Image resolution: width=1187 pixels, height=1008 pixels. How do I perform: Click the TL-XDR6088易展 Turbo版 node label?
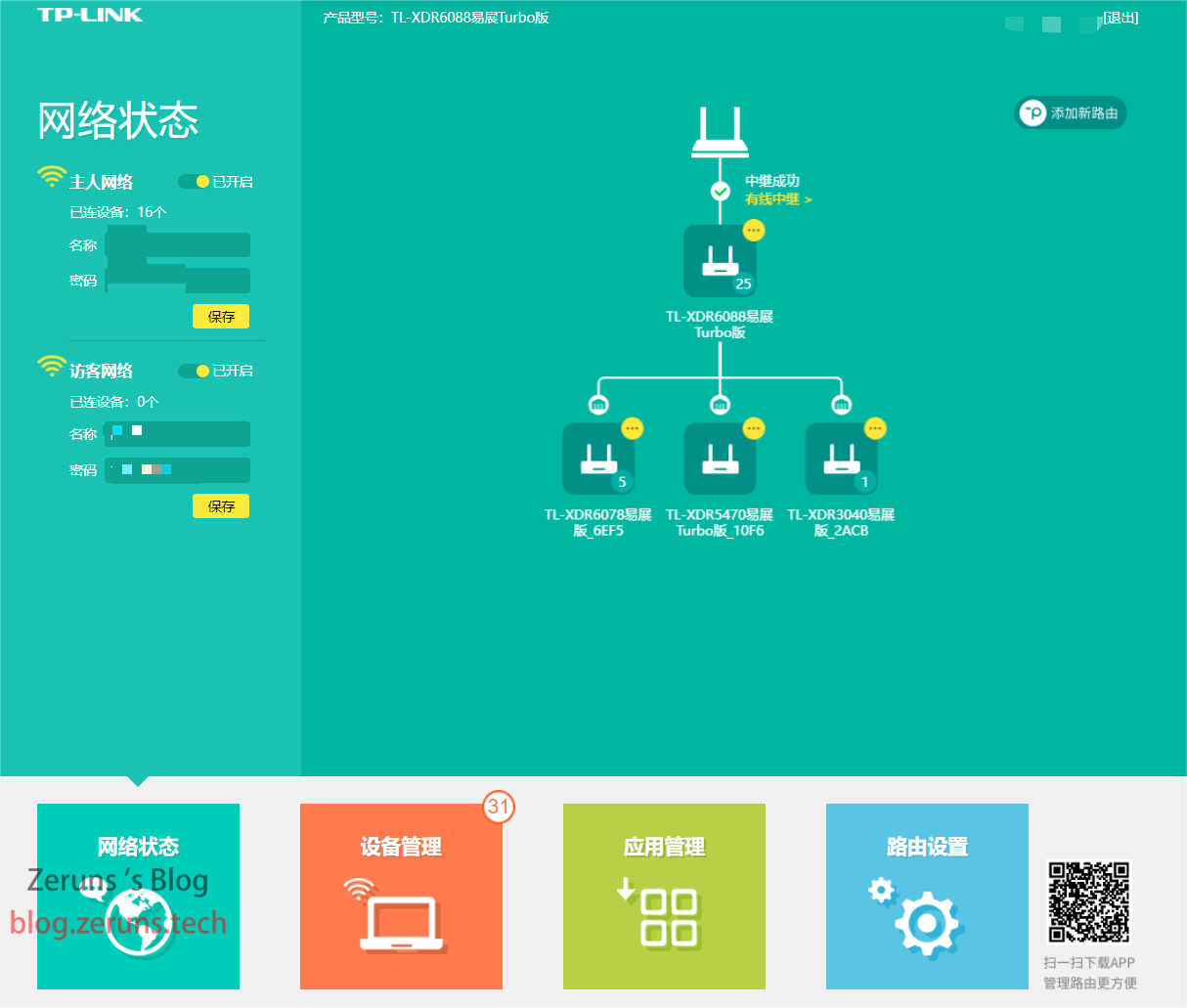[x=720, y=325]
